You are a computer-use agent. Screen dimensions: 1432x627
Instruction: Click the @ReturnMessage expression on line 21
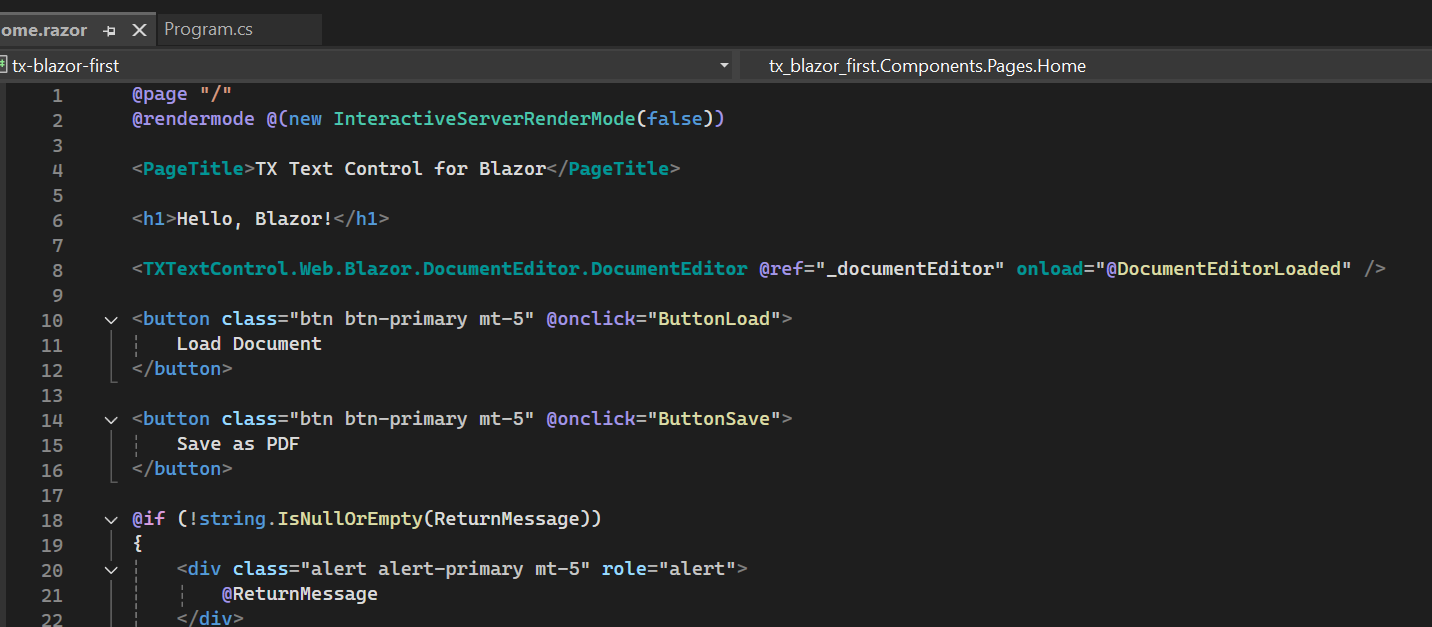click(x=299, y=594)
